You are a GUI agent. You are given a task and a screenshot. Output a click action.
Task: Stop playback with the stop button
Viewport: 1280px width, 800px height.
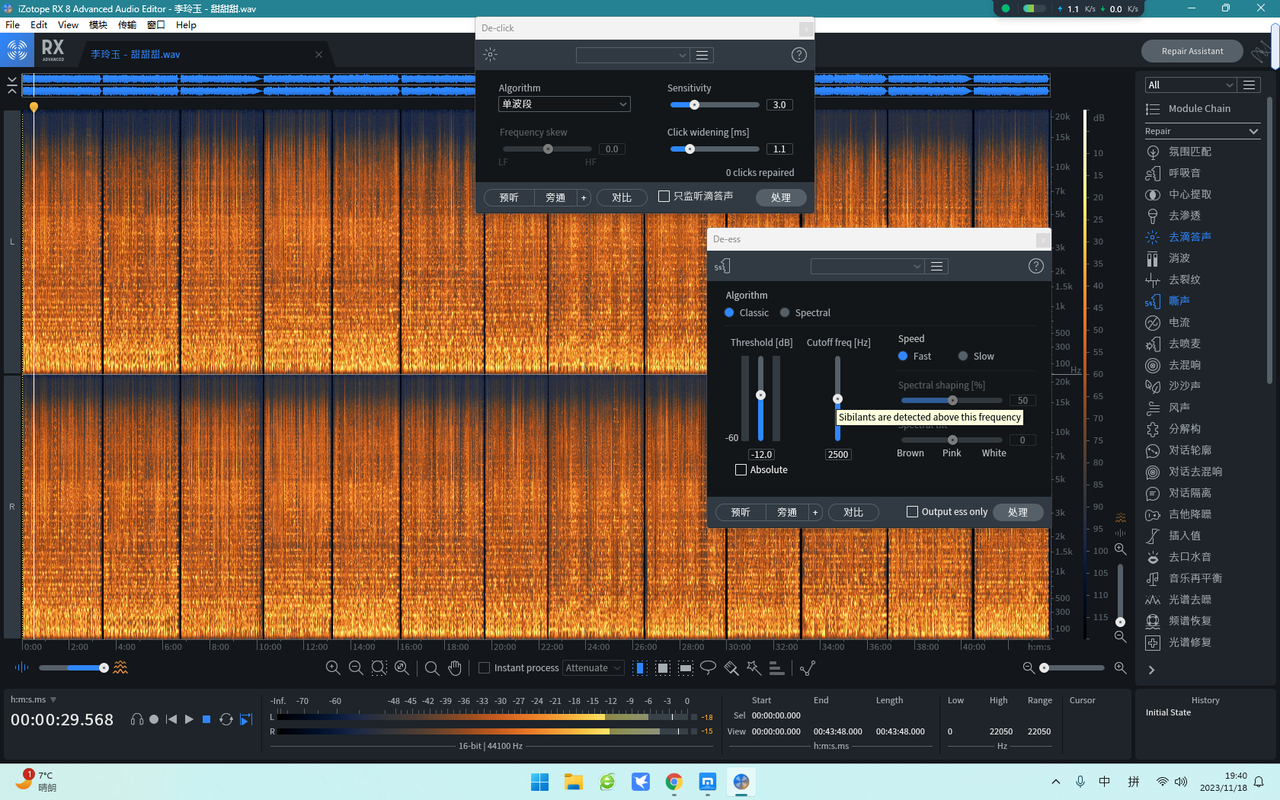tap(207, 719)
